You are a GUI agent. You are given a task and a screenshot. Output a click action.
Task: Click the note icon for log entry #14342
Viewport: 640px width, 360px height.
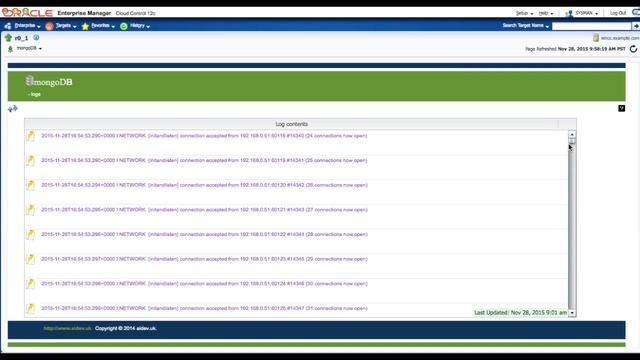[x=31, y=185]
